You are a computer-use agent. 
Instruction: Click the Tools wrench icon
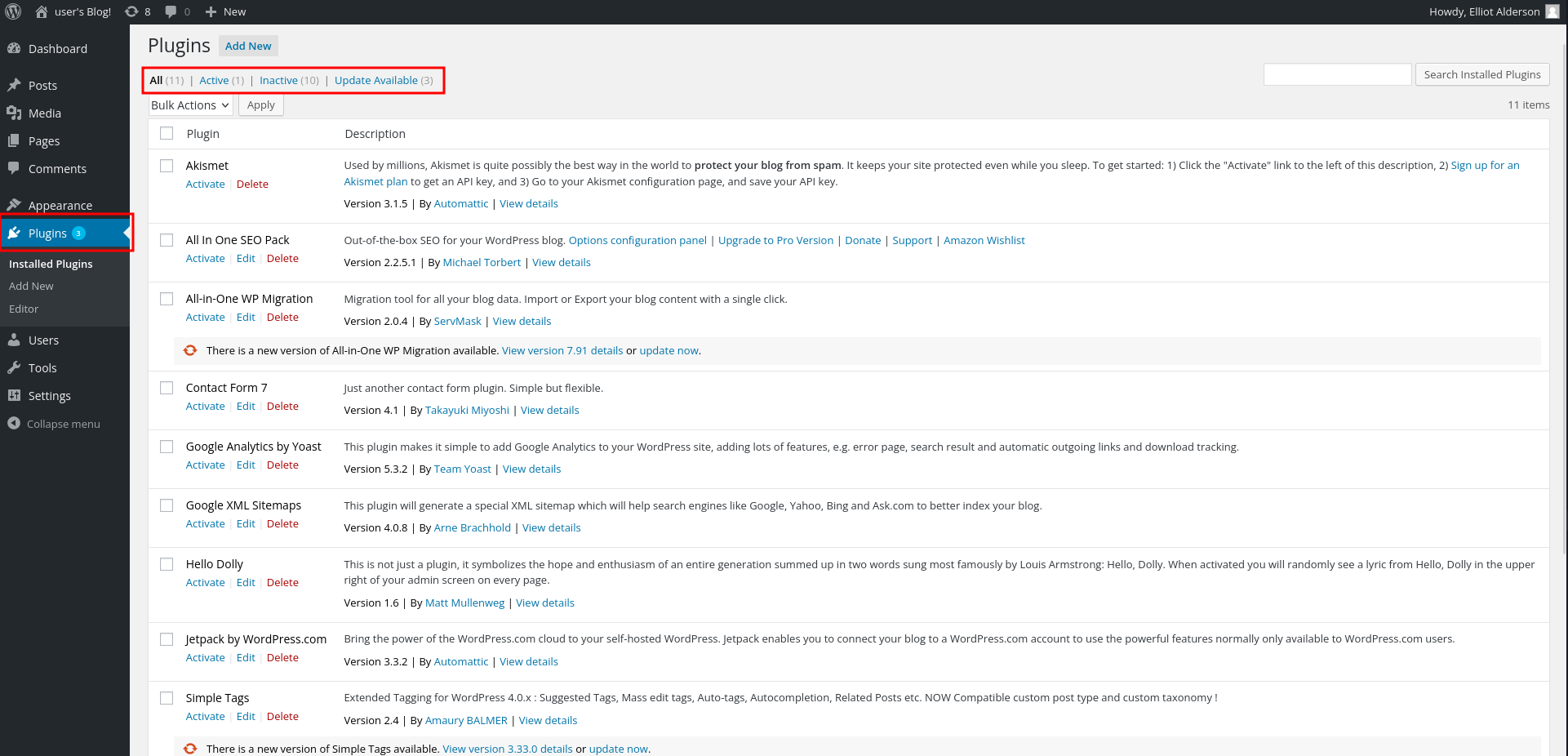point(14,367)
